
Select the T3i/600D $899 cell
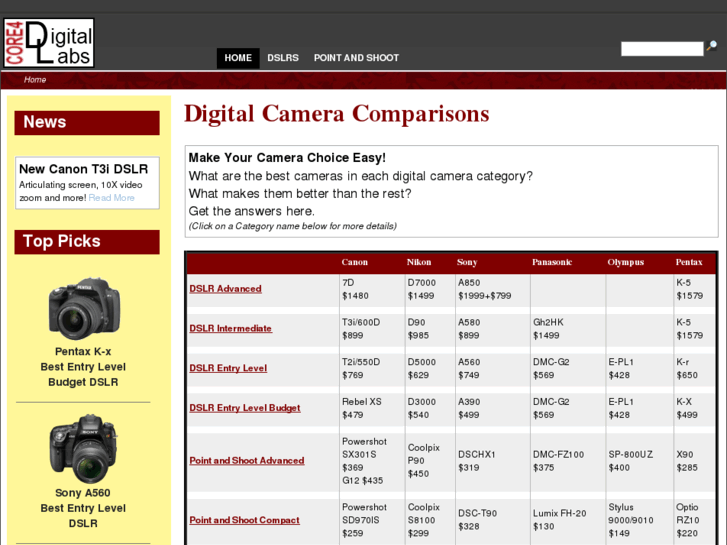372,329
